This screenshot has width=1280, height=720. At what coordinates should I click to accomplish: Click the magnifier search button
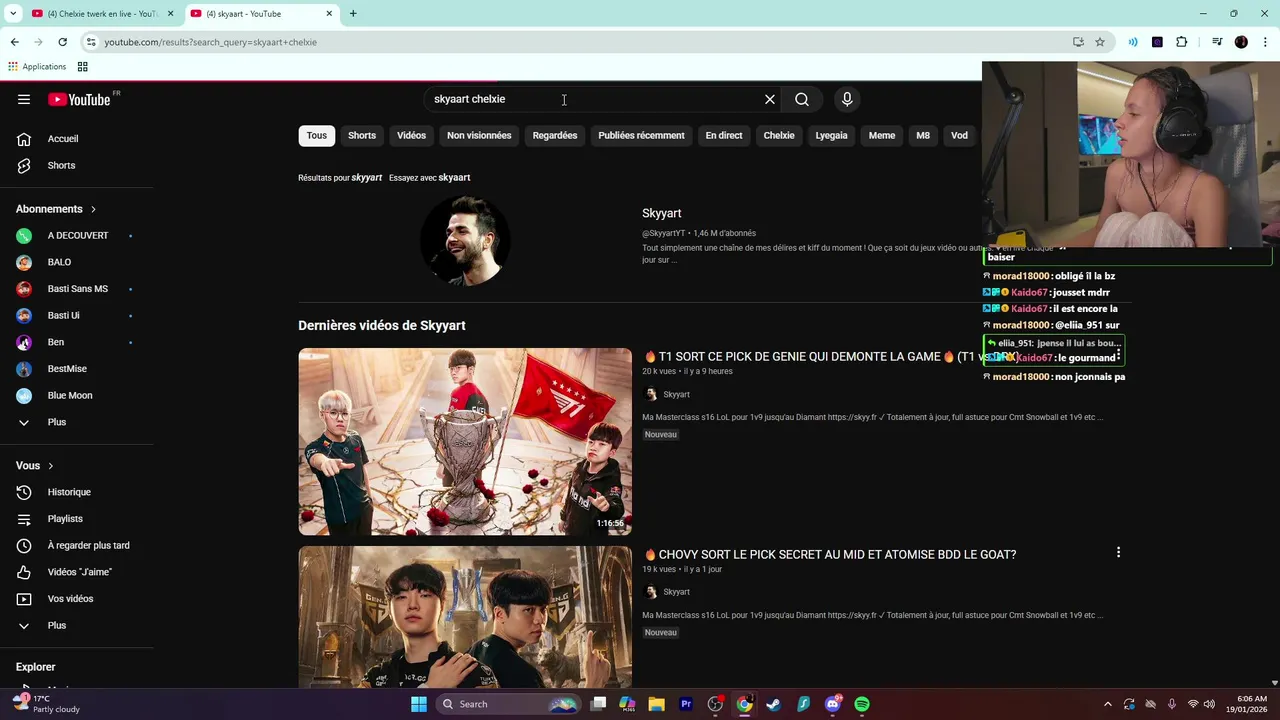tap(802, 99)
